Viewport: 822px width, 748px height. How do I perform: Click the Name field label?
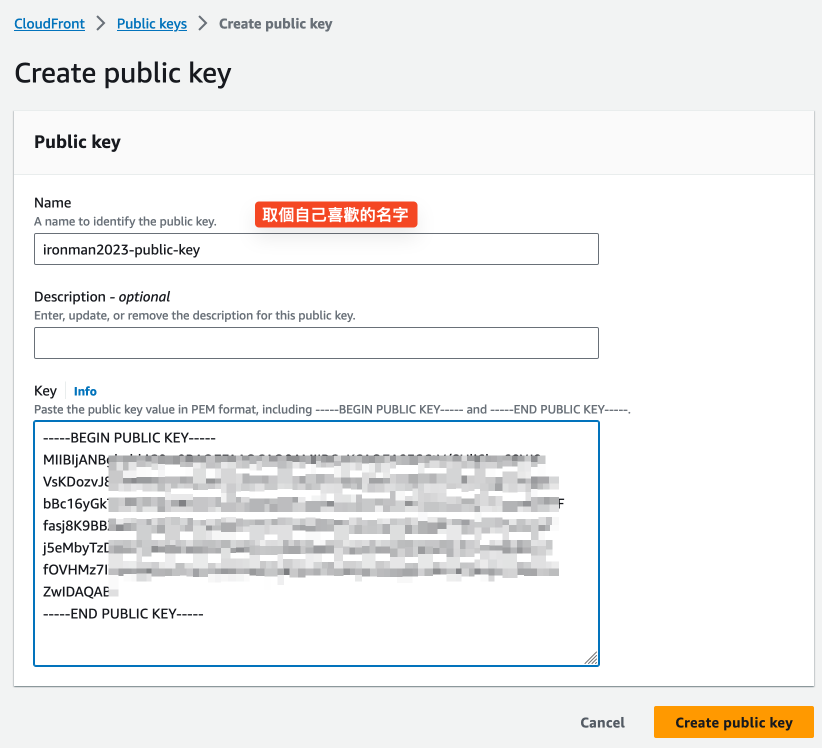click(x=53, y=202)
